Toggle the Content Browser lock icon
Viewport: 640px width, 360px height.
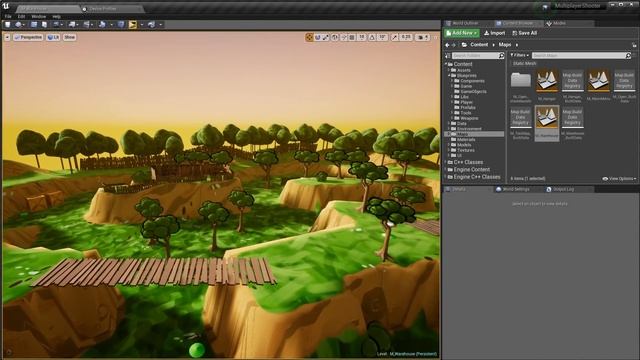(x=634, y=45)
